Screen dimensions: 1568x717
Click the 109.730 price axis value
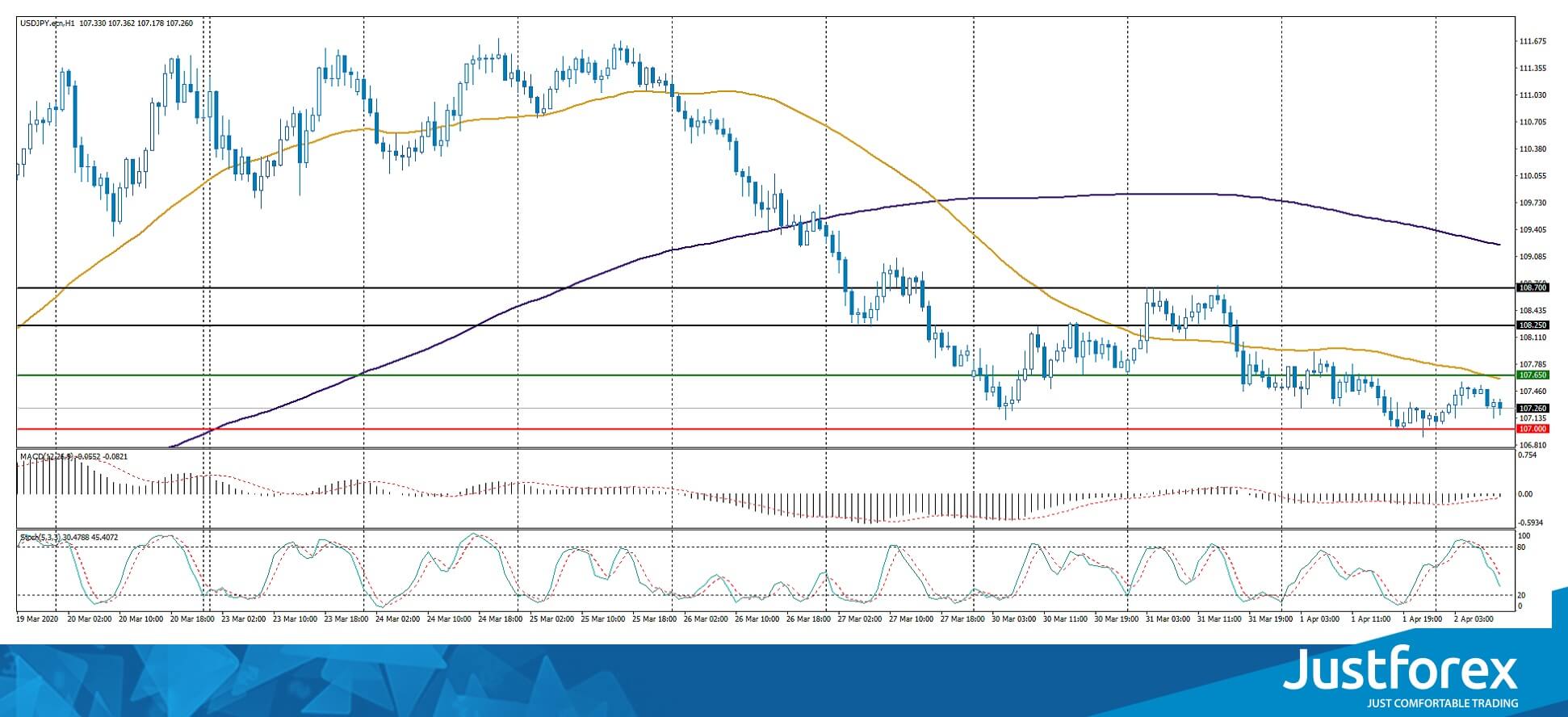tap(1532, 203)
